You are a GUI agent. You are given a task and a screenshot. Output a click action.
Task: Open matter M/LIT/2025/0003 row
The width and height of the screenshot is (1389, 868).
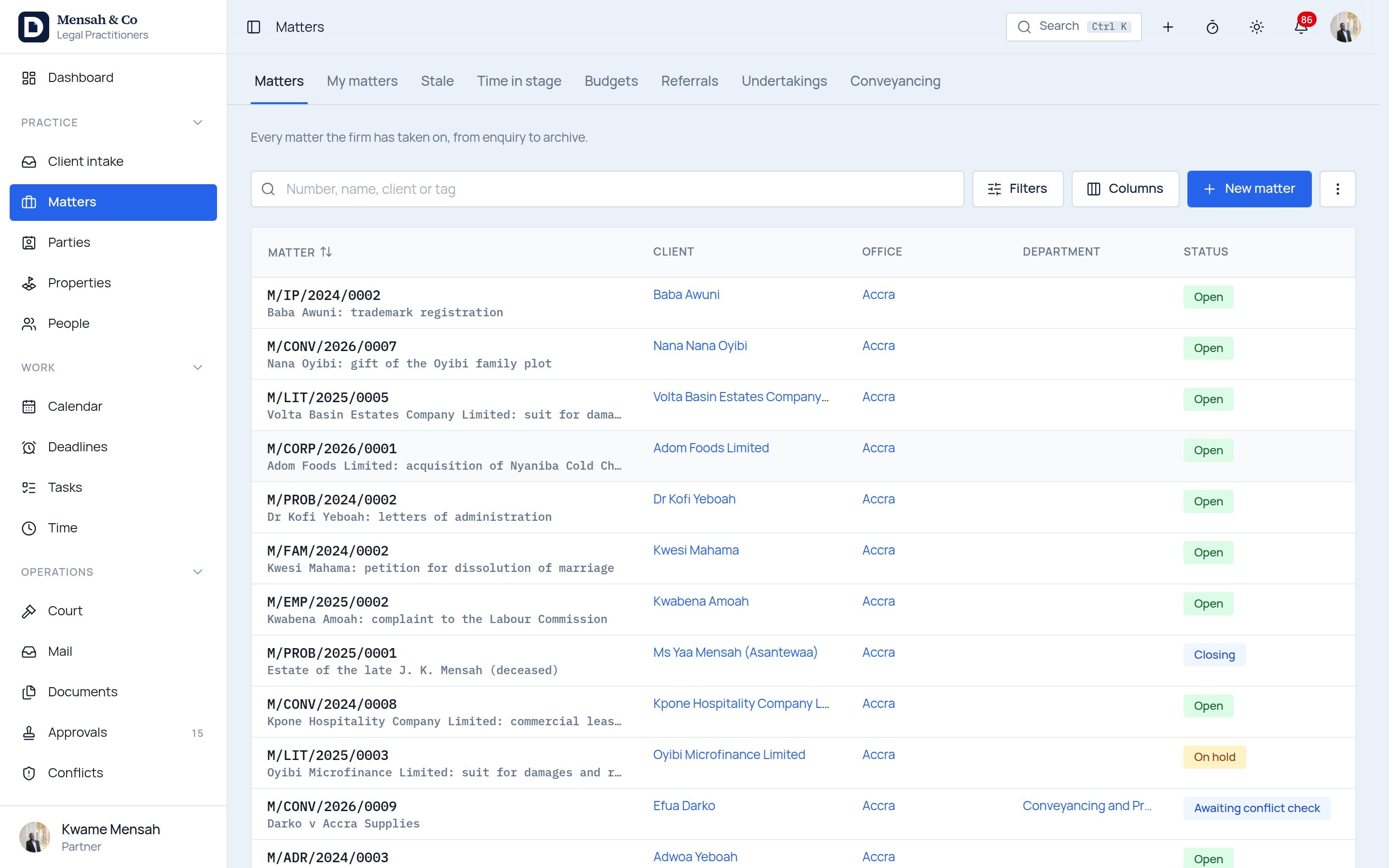pyautogui.click(x=803, y=763)
